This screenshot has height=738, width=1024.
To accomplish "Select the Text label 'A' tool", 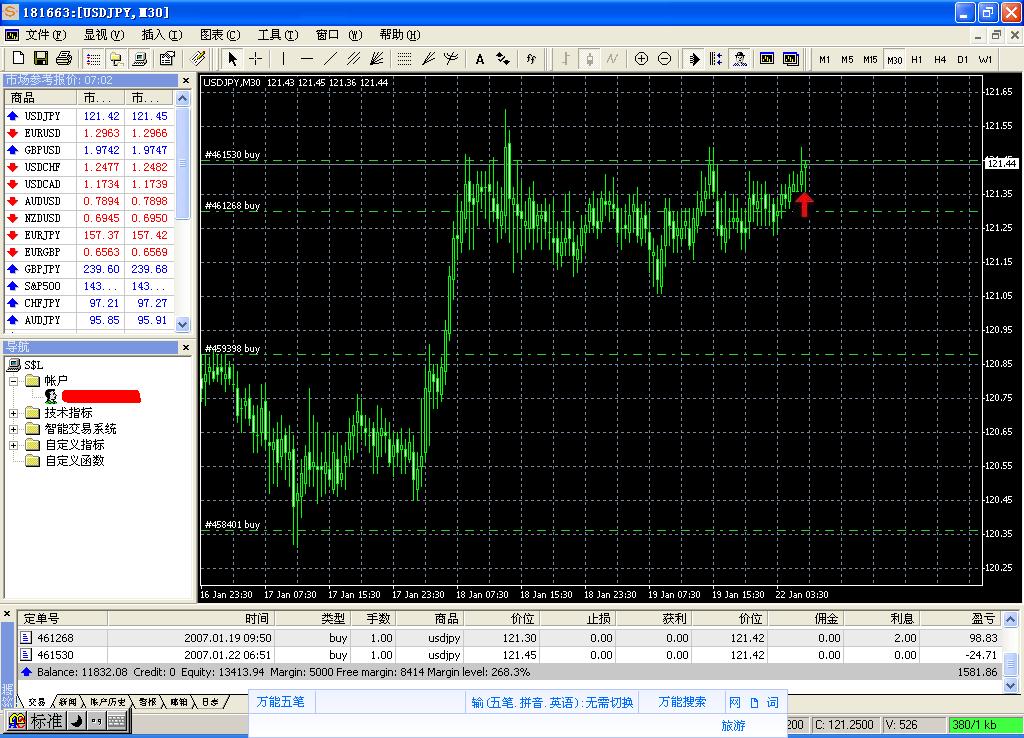I will coord(480,59).
